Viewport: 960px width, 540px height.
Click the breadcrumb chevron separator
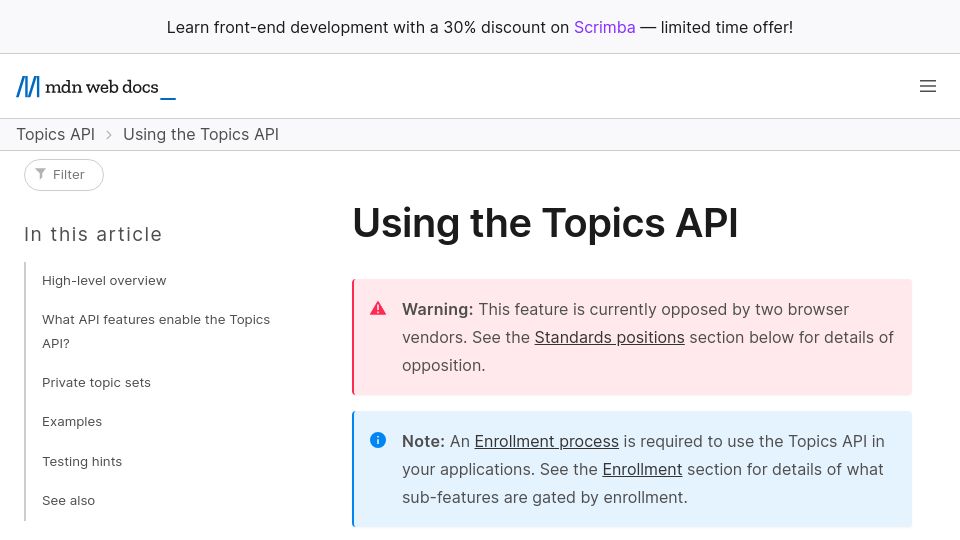109,135
